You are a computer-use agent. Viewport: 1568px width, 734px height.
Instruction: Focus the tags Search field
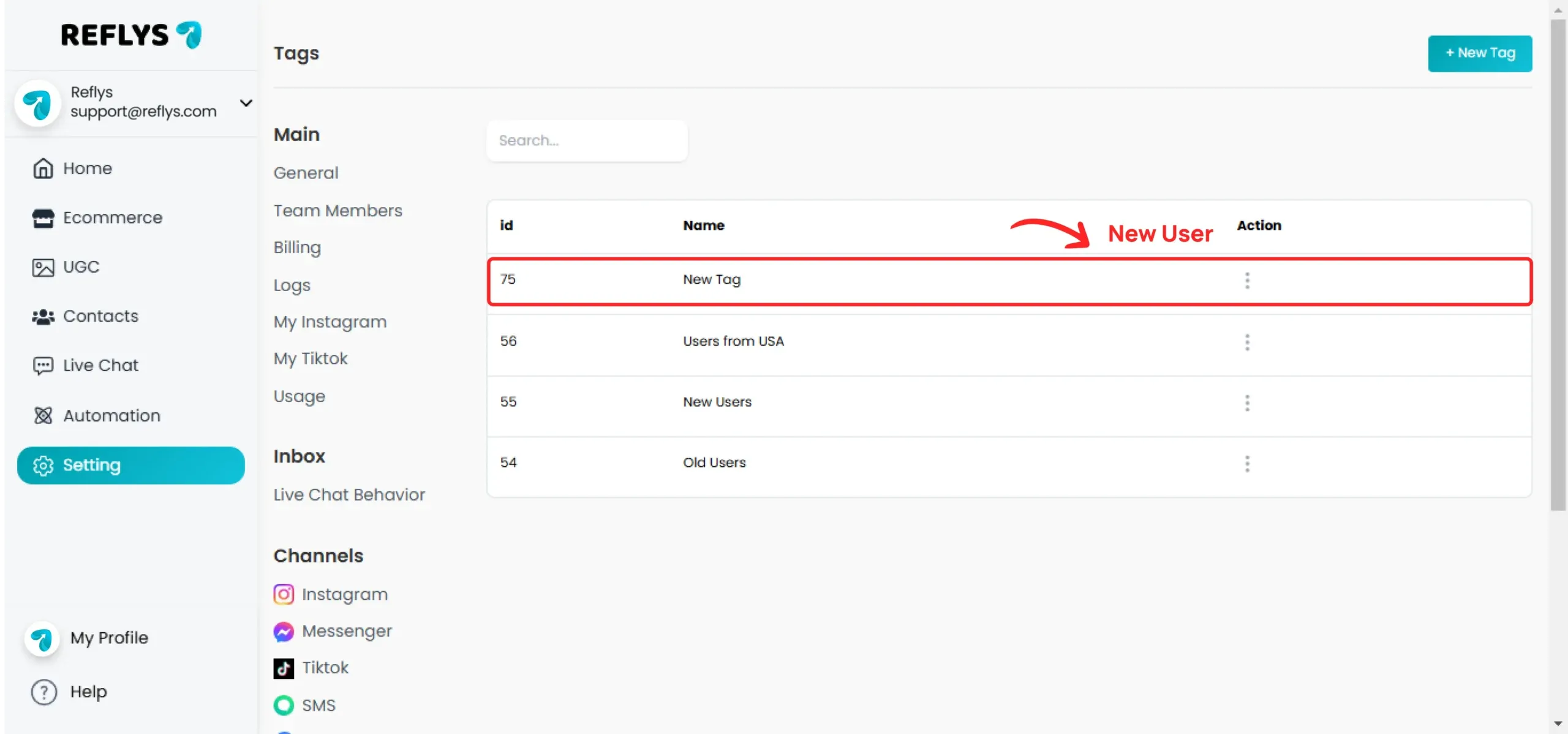click(587, 141)
